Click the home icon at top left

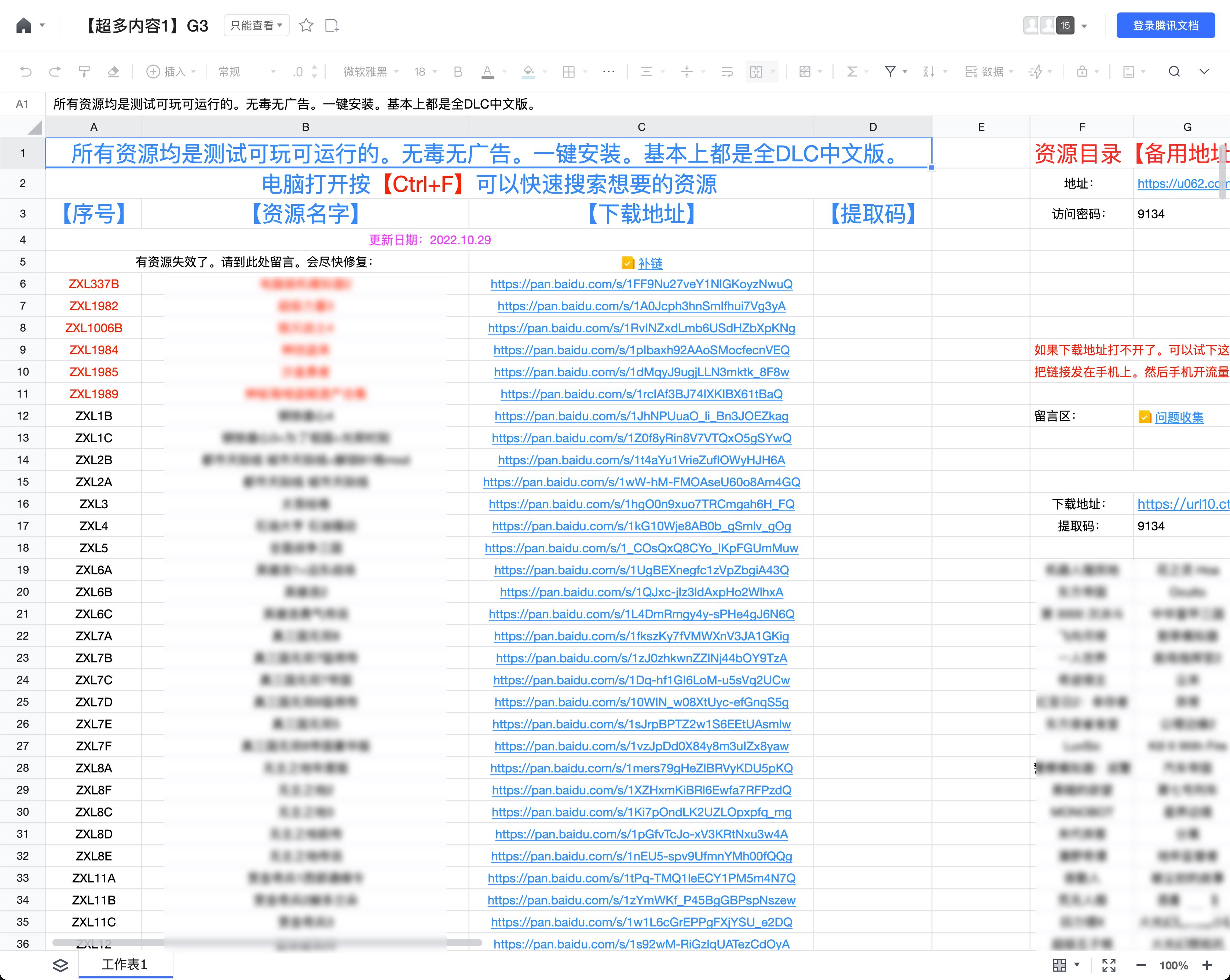pyautogui.click(x=24, y=26)
